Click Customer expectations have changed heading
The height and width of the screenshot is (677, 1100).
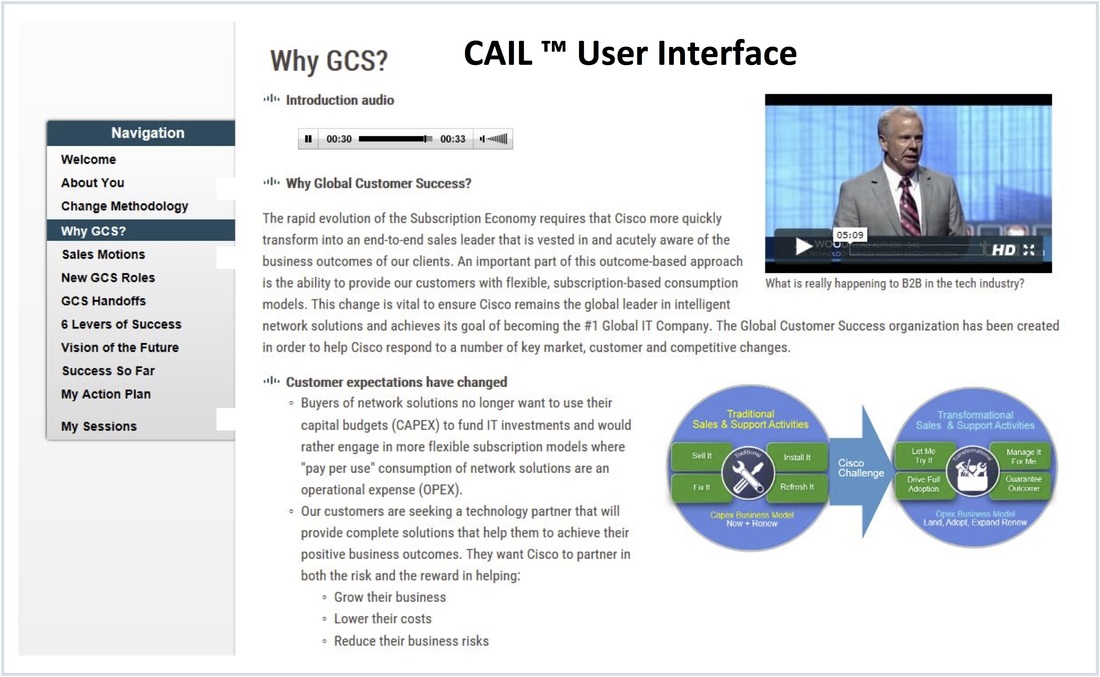coord(396,382)
